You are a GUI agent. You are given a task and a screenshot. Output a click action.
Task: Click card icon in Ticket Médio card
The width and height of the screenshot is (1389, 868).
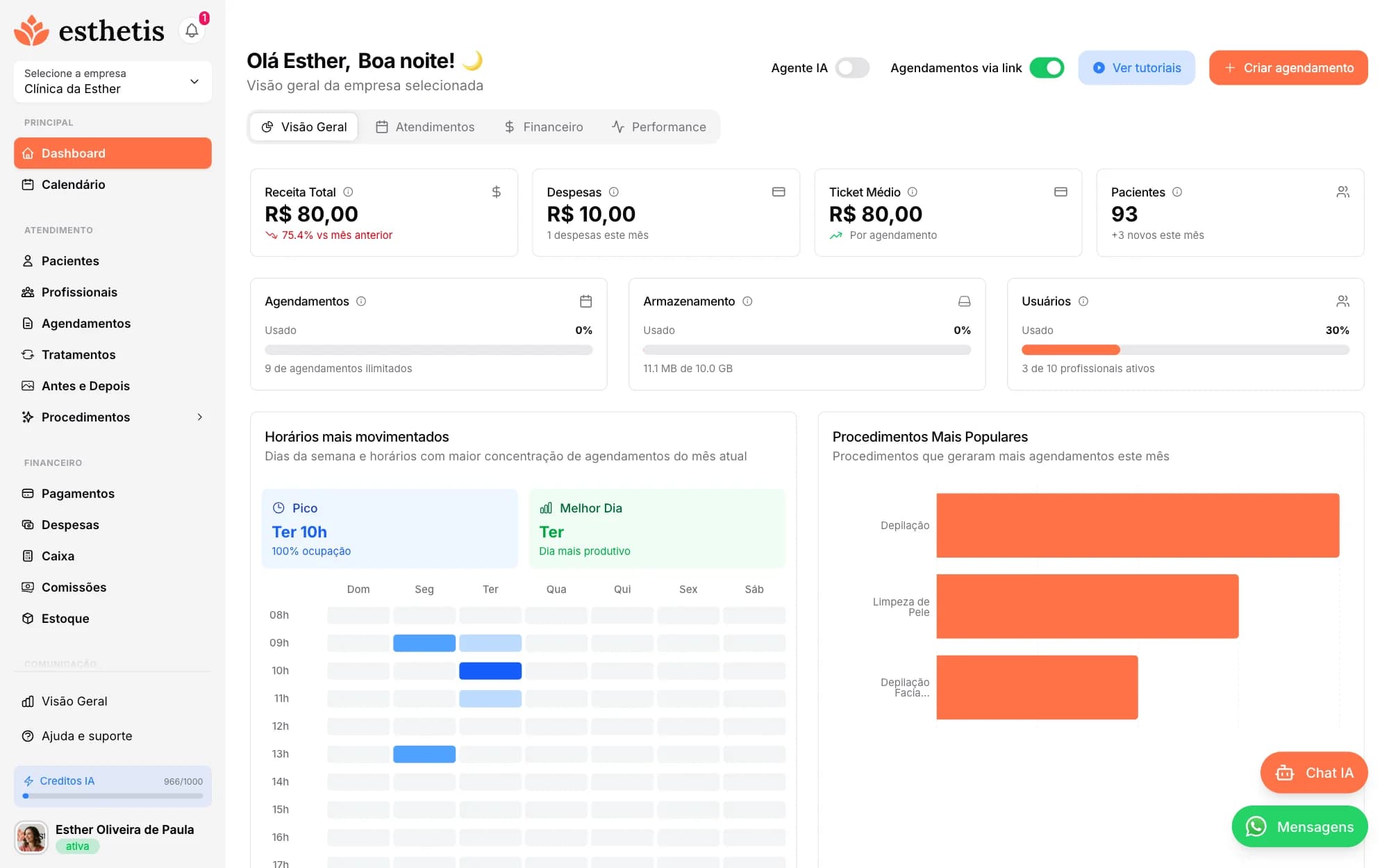[x=1061, y=192]
